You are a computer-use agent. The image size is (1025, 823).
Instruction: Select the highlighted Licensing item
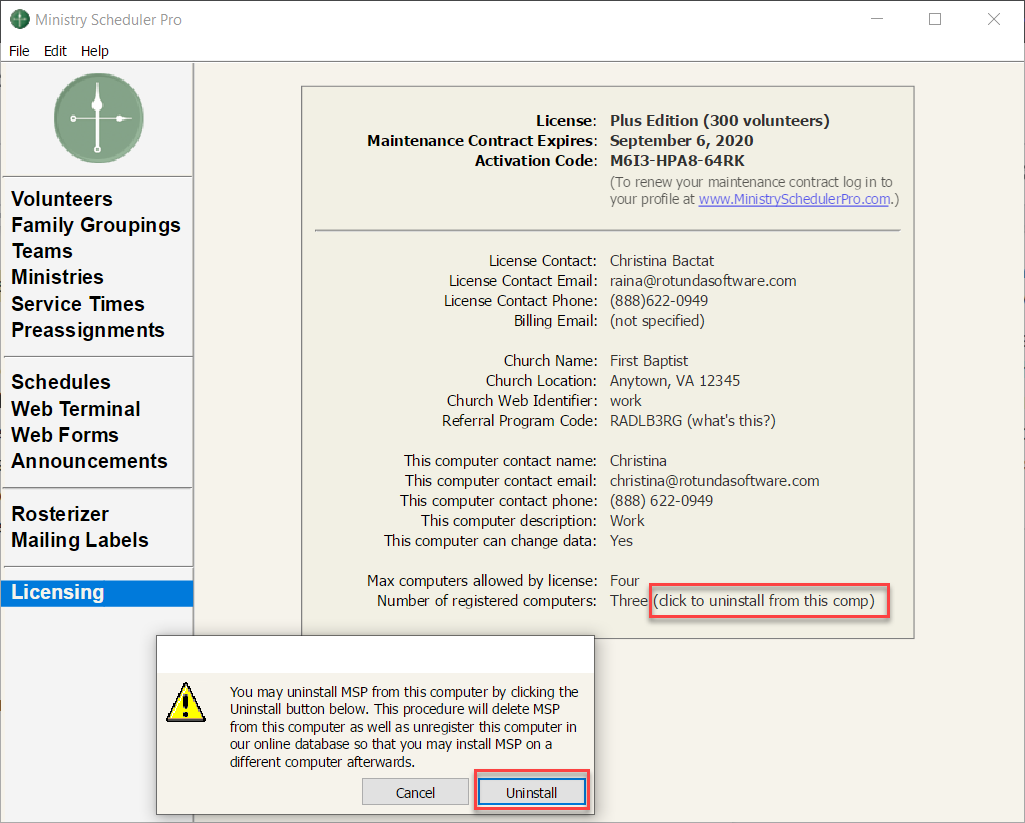(x=97, y=593)
